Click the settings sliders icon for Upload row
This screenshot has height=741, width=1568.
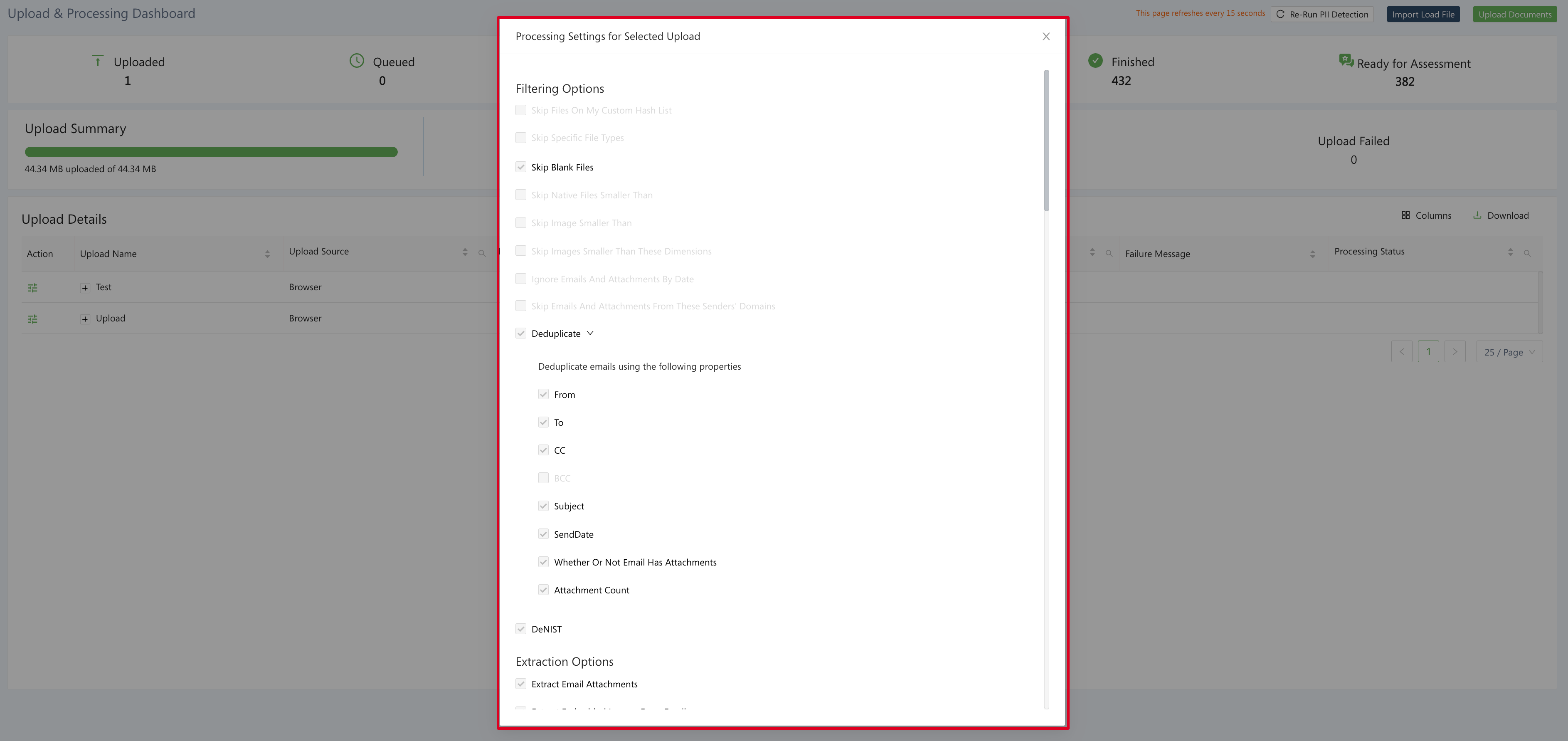[x=33, y=319]
